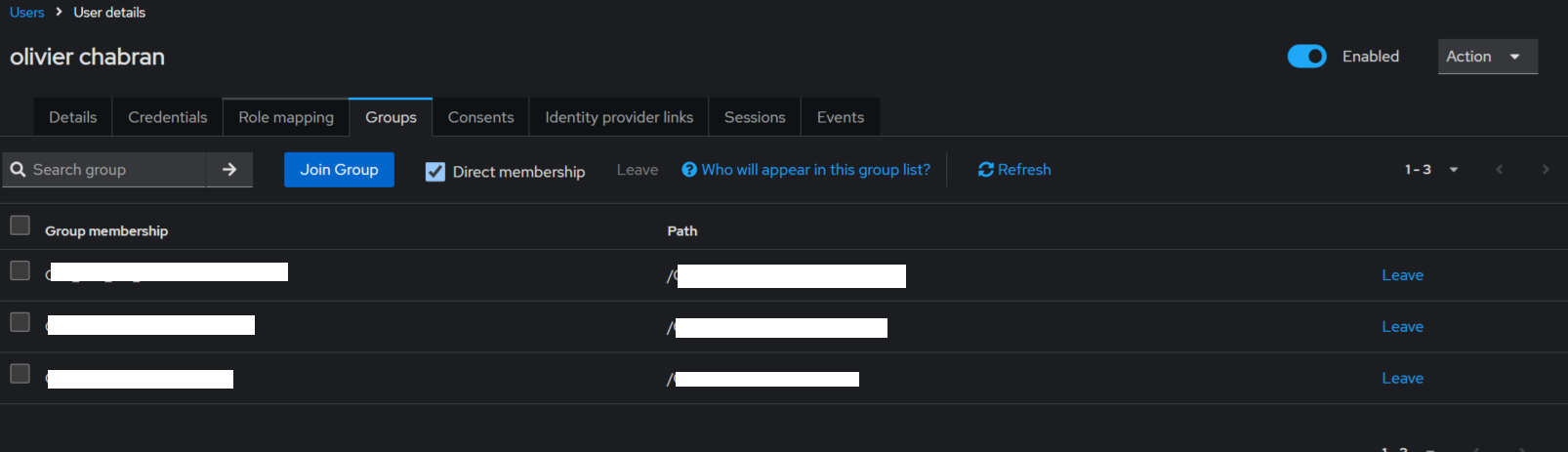1568x452 pixels.
Task: Click the magnifier icon in Search group
Action: point(18,170)
